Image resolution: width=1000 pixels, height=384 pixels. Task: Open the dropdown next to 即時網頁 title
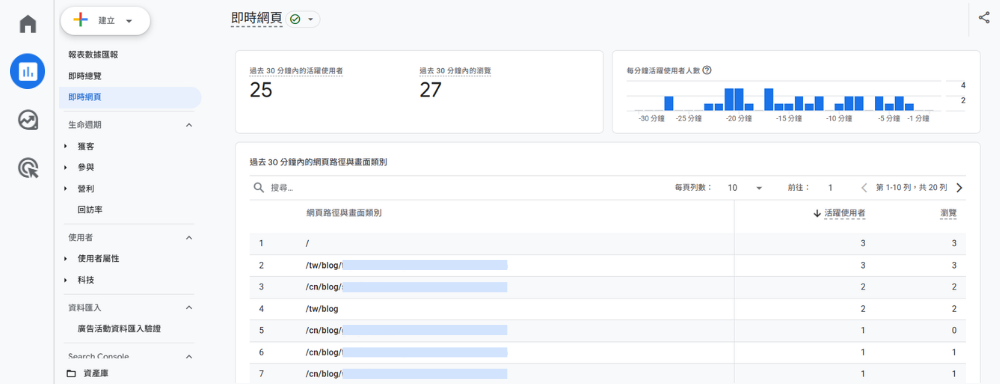point(311,20)
